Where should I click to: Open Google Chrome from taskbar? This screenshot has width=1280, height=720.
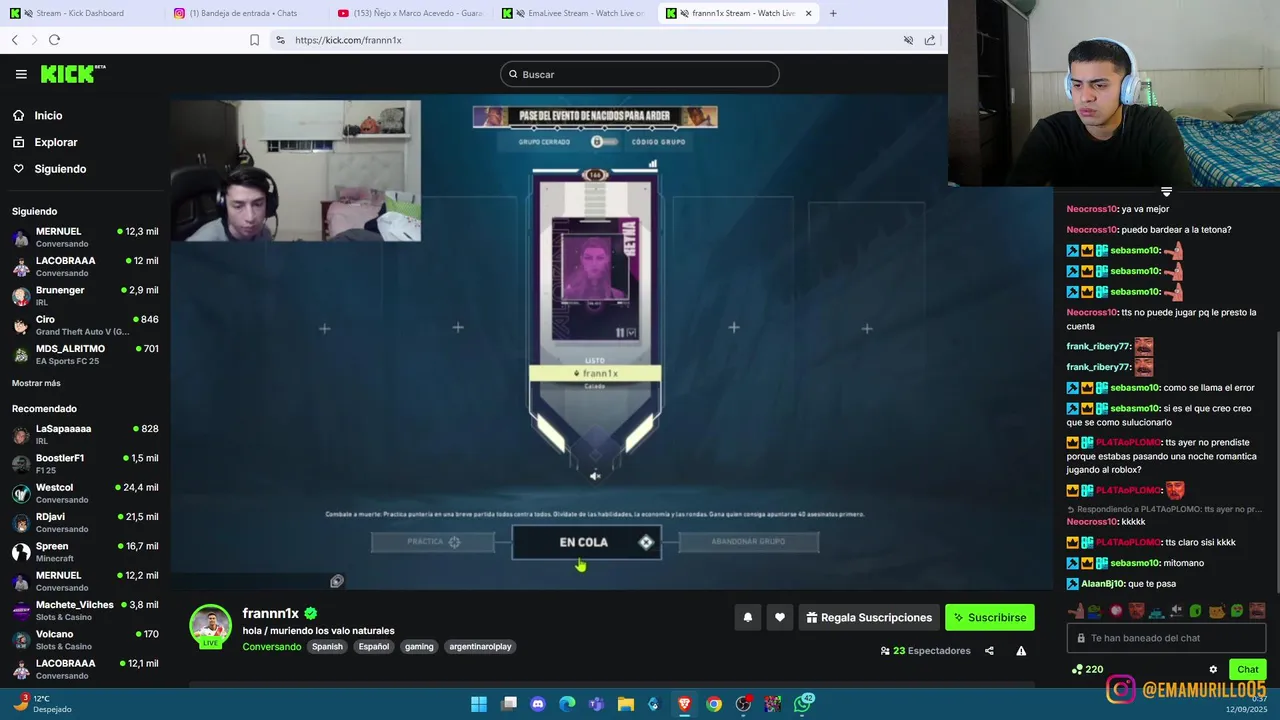pos(714,704)
